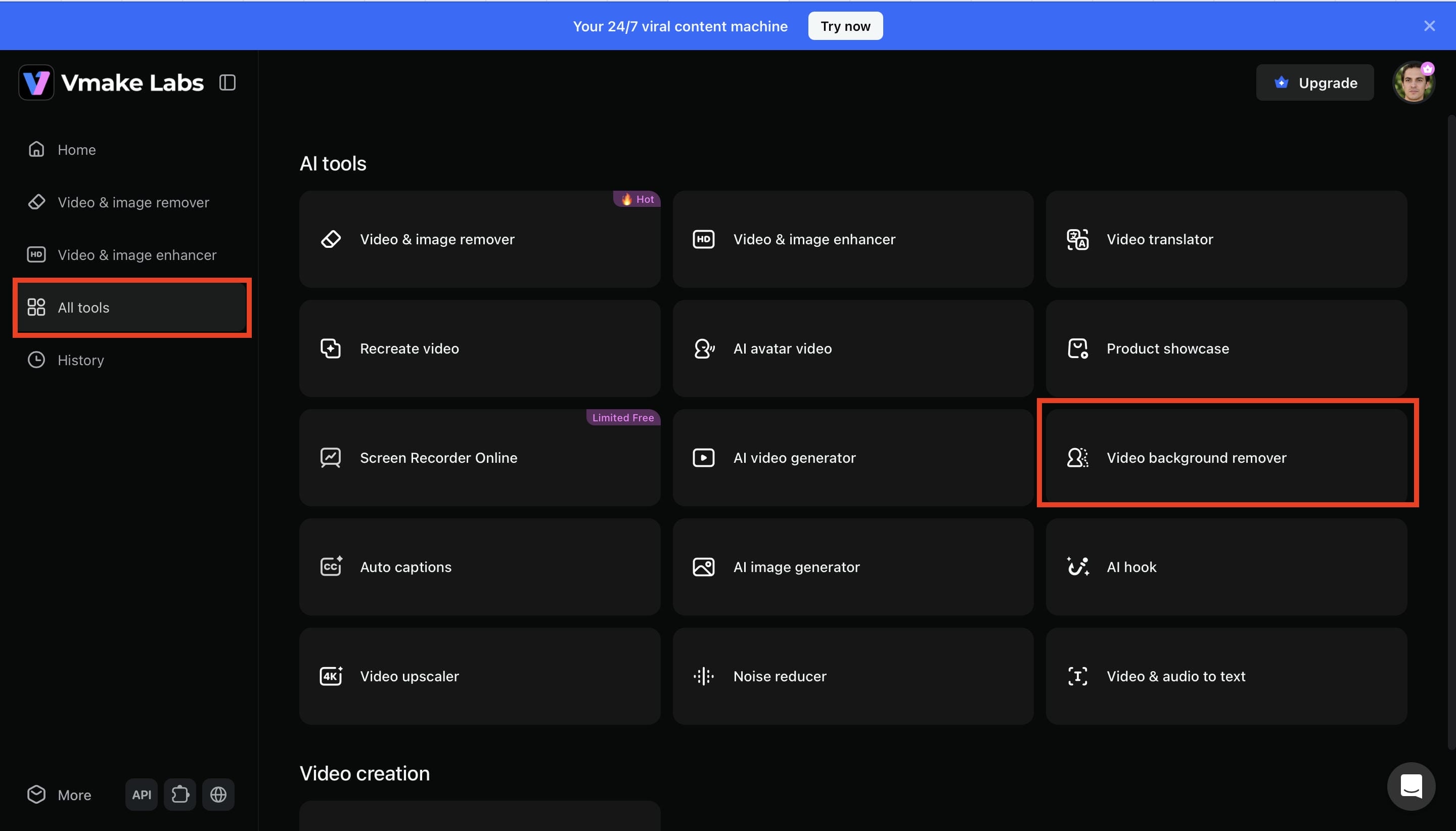Click the Home house icon
The image size is (1456, 831).
click(36, 150)
